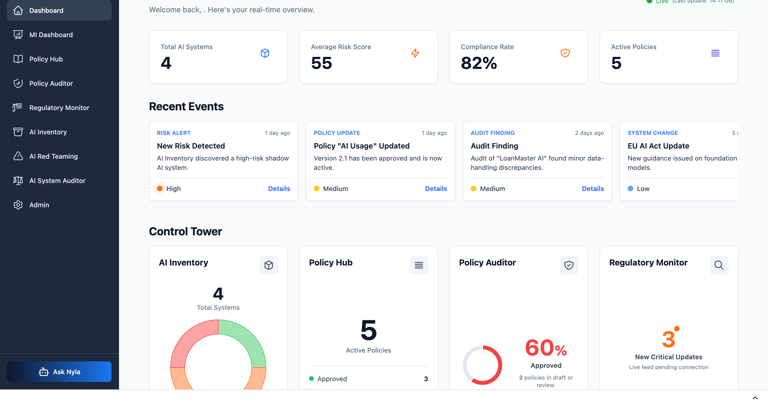Click the AI Red Teaming warning triangle icon
The image size is (768, 406).
[x=18, y=156]
